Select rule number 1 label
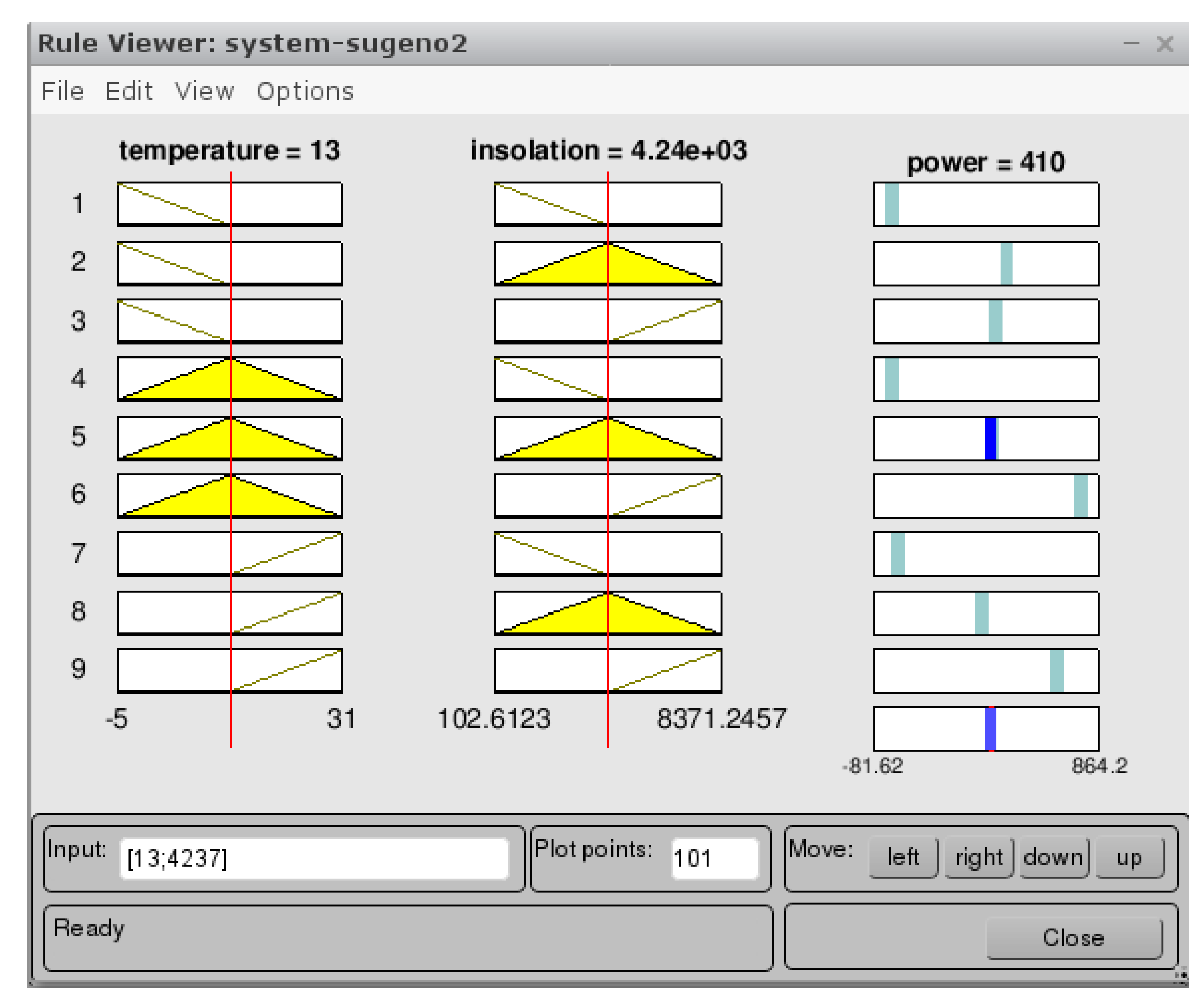 coord(79,204)
